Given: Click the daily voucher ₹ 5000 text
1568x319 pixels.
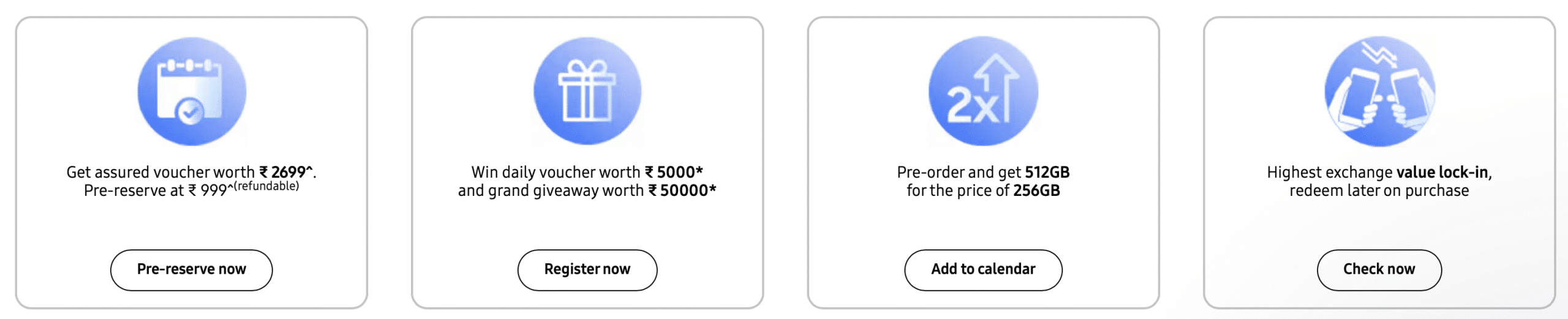Looking at the screenshot, I should pyautogui.click(x=587, y=173).
